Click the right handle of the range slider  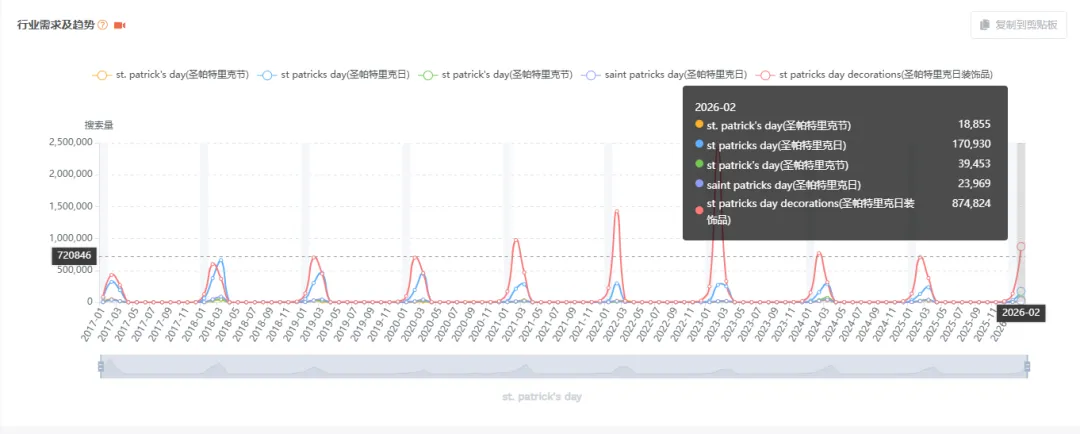point(1027,367)
